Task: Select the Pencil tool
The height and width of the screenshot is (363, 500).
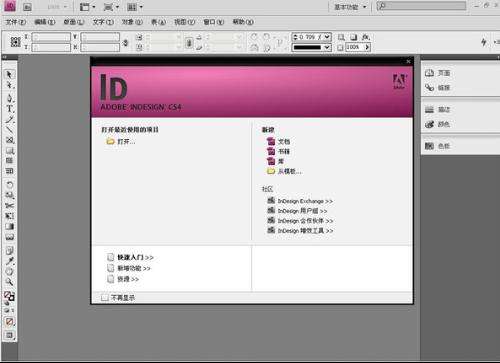Action: point(9,119)
